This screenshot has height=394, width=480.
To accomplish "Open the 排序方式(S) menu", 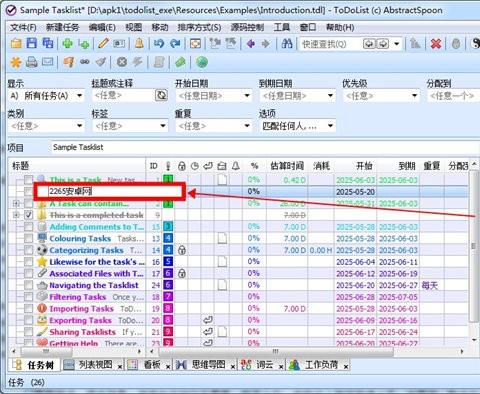I will (x=199, y=27).
